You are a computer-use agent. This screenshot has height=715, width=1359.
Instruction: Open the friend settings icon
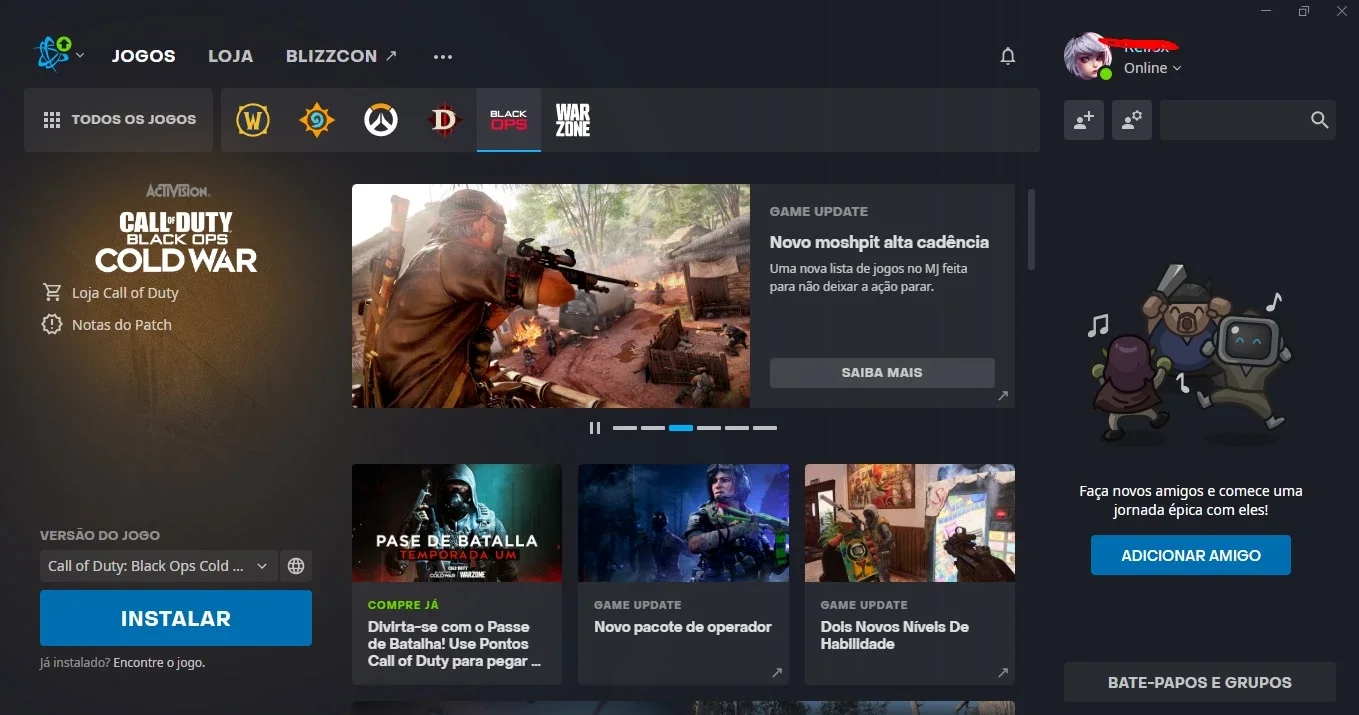(x=1132, y=120)
